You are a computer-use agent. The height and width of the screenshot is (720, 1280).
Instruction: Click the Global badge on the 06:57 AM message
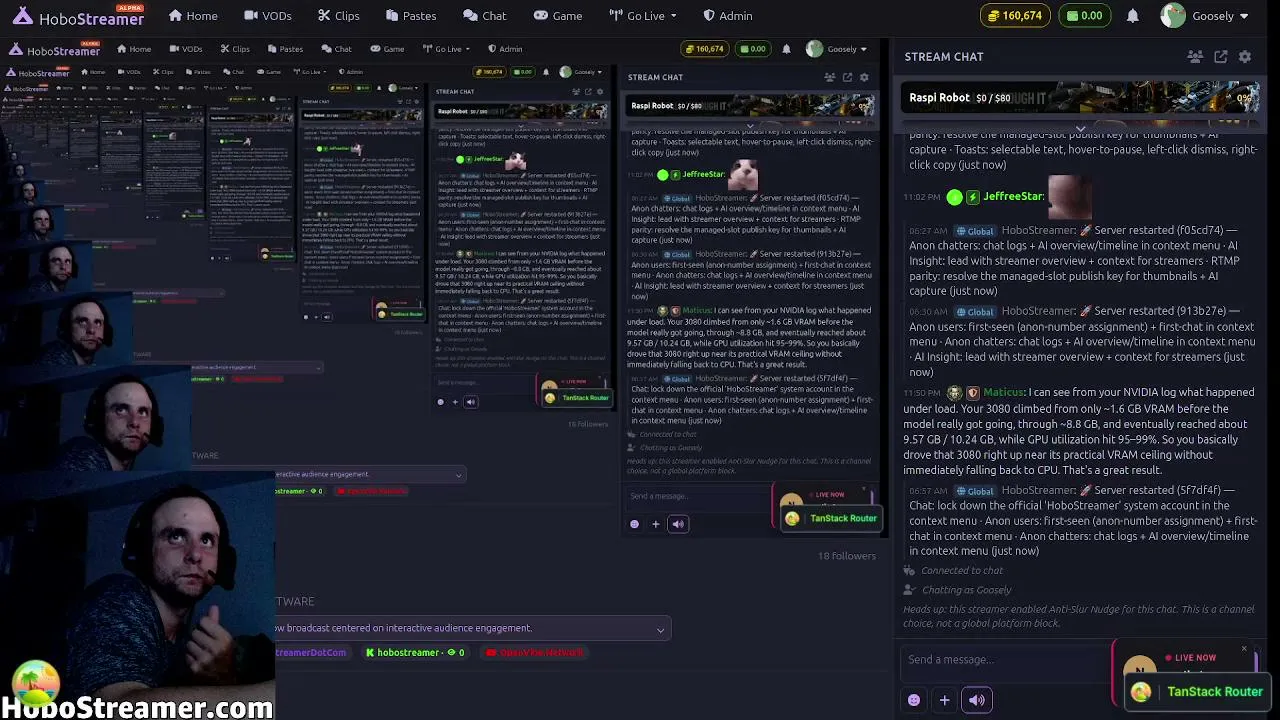click(975, 491)
